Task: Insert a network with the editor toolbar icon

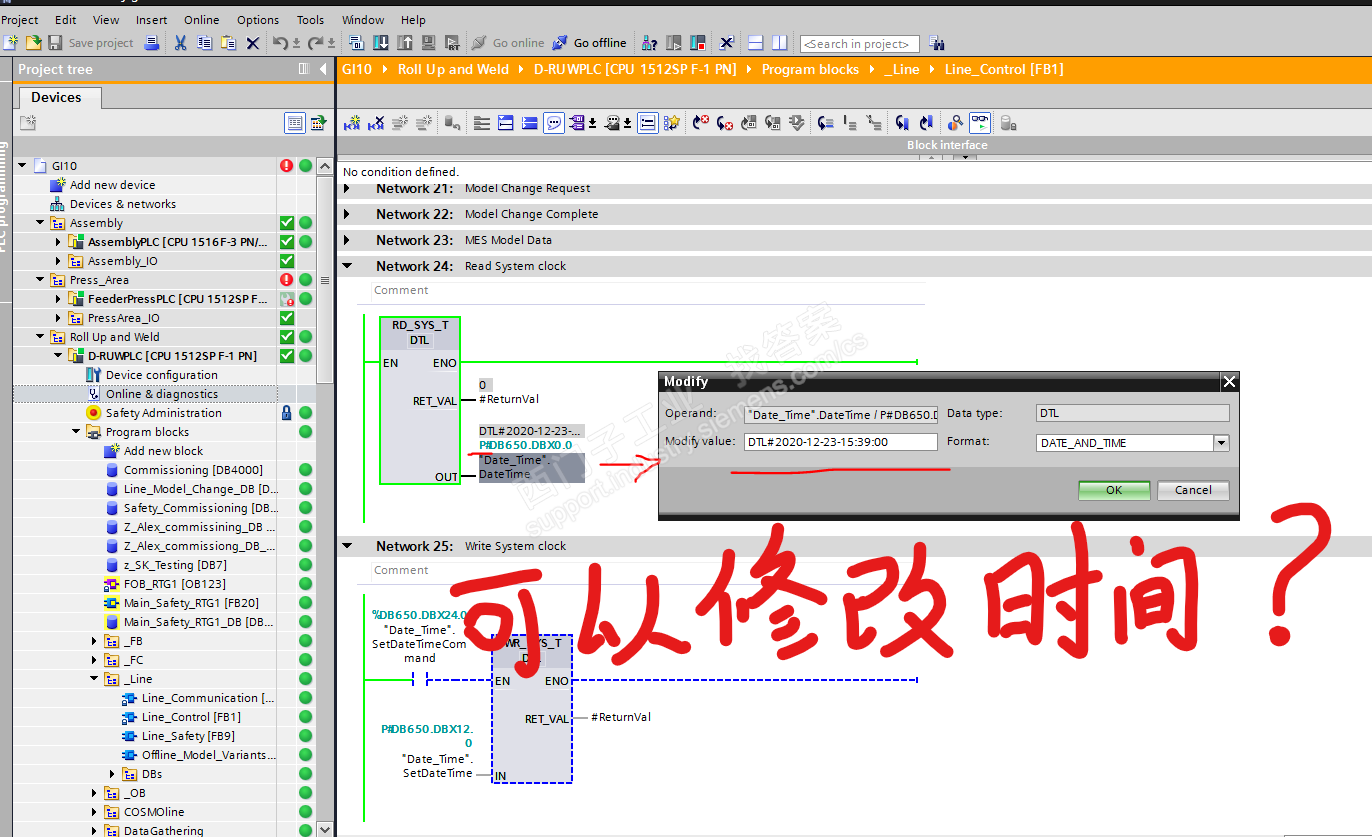Action: point(352,123)
